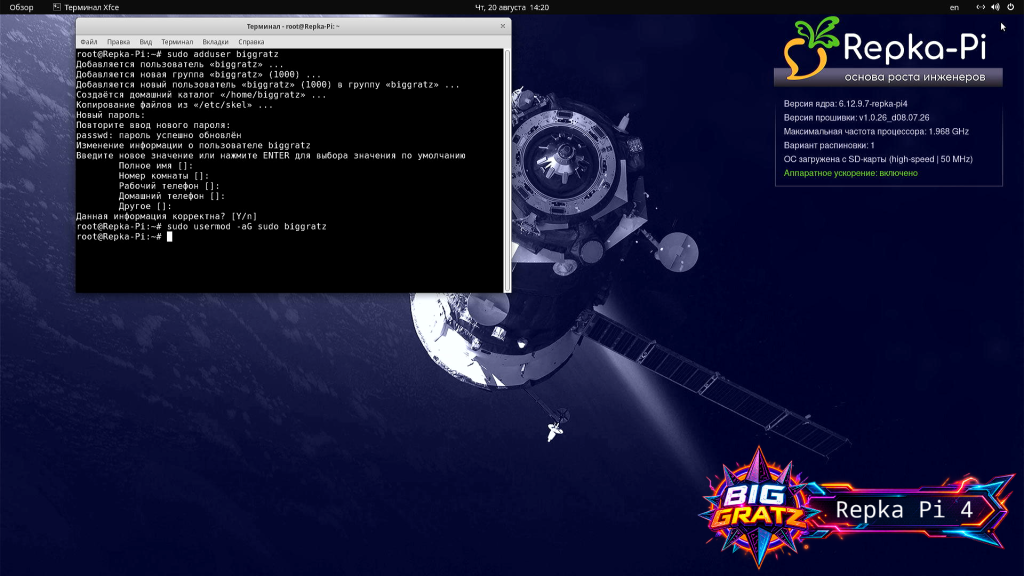Image resolution: width=1024 pixels, height=576 pixels.
Task: Click the line 'Повторите ввод нового пароля:'
Action: pyautogui.click(x=153, y=125)
